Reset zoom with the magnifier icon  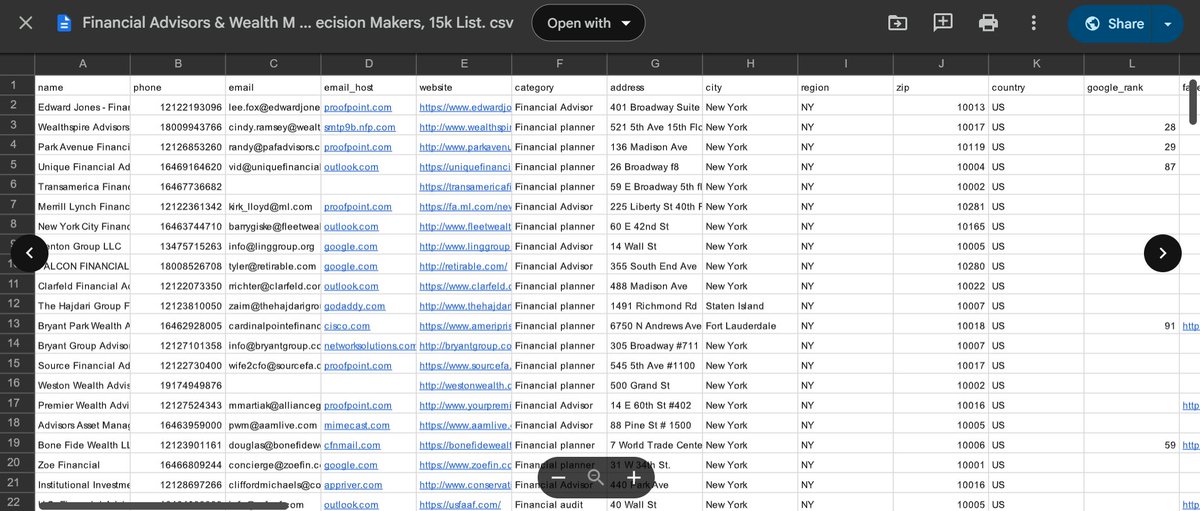(x=596, y=478)
